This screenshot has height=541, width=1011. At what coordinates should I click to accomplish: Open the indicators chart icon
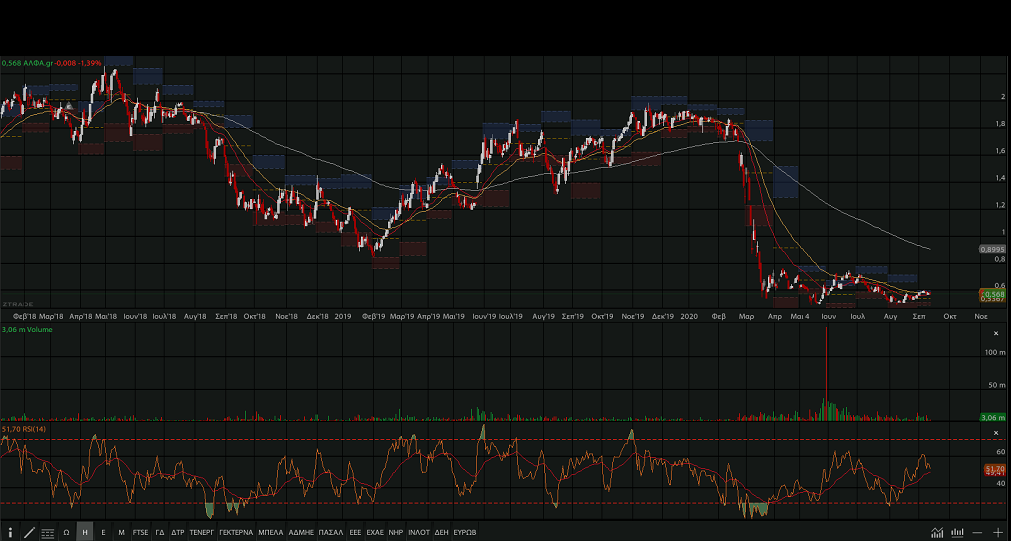tap(937, 533)
